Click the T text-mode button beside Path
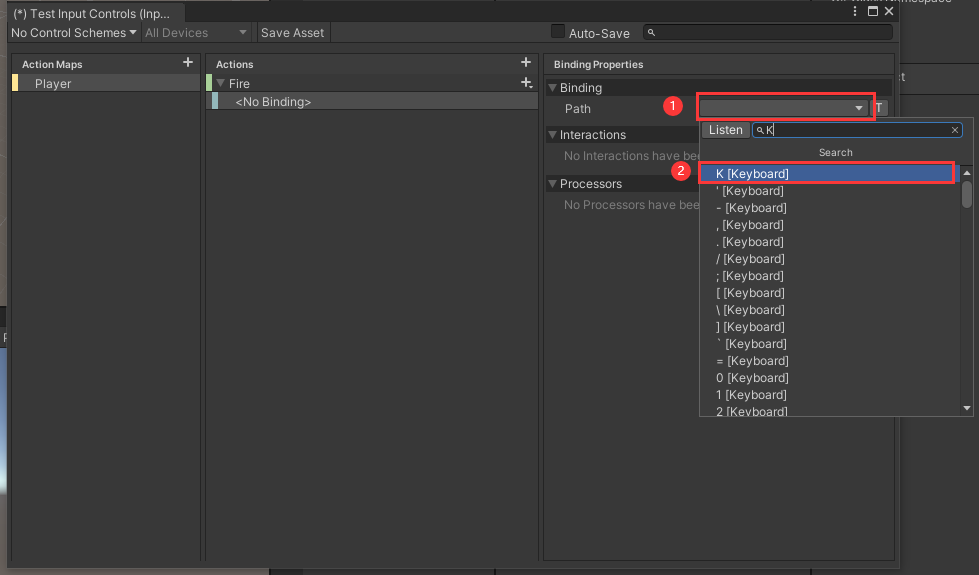Viewport: 979px width, 575px height. pyautogui.click(x=879, y=108)
